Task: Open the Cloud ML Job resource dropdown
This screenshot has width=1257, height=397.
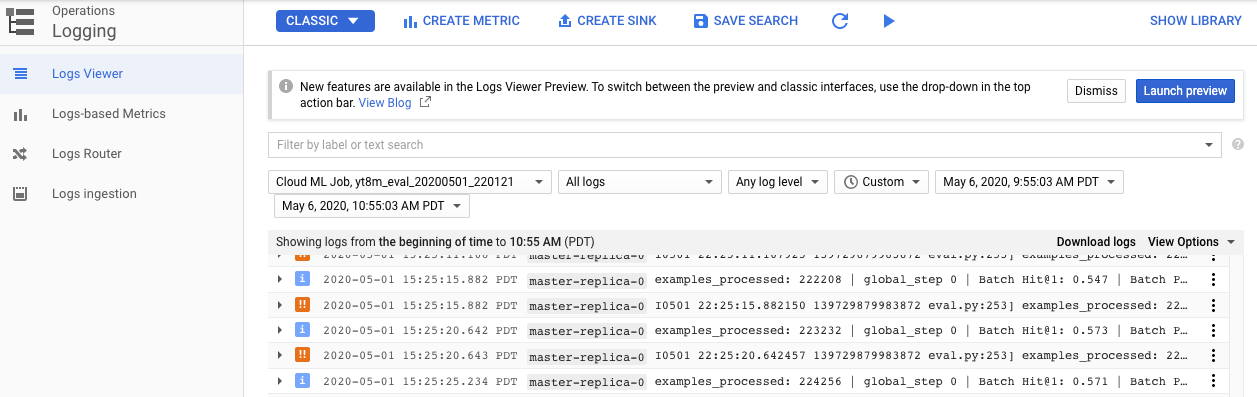Action: [x=410, y=182]
